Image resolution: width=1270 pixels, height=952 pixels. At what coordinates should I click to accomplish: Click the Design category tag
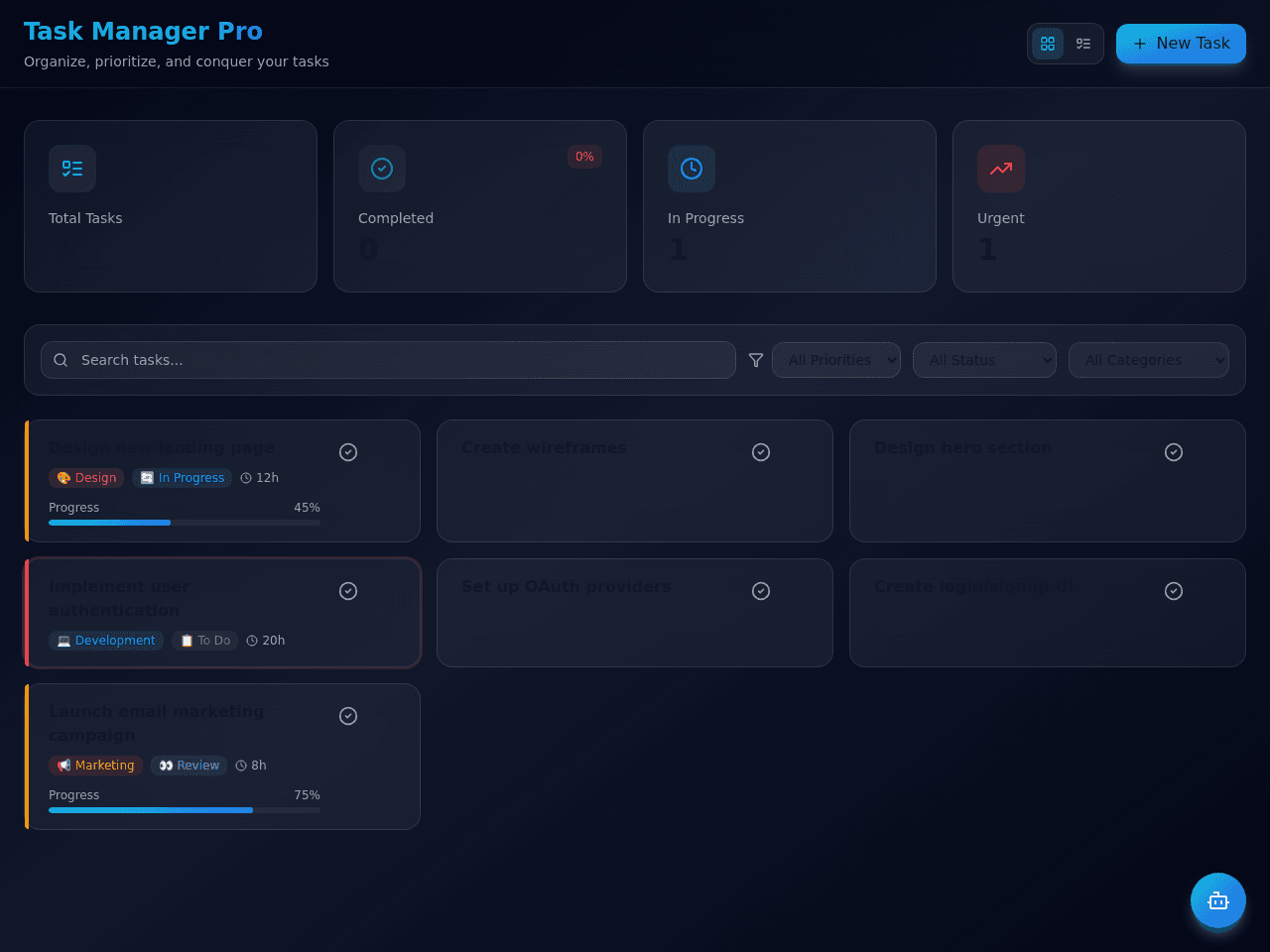click(x=86, y=478)
